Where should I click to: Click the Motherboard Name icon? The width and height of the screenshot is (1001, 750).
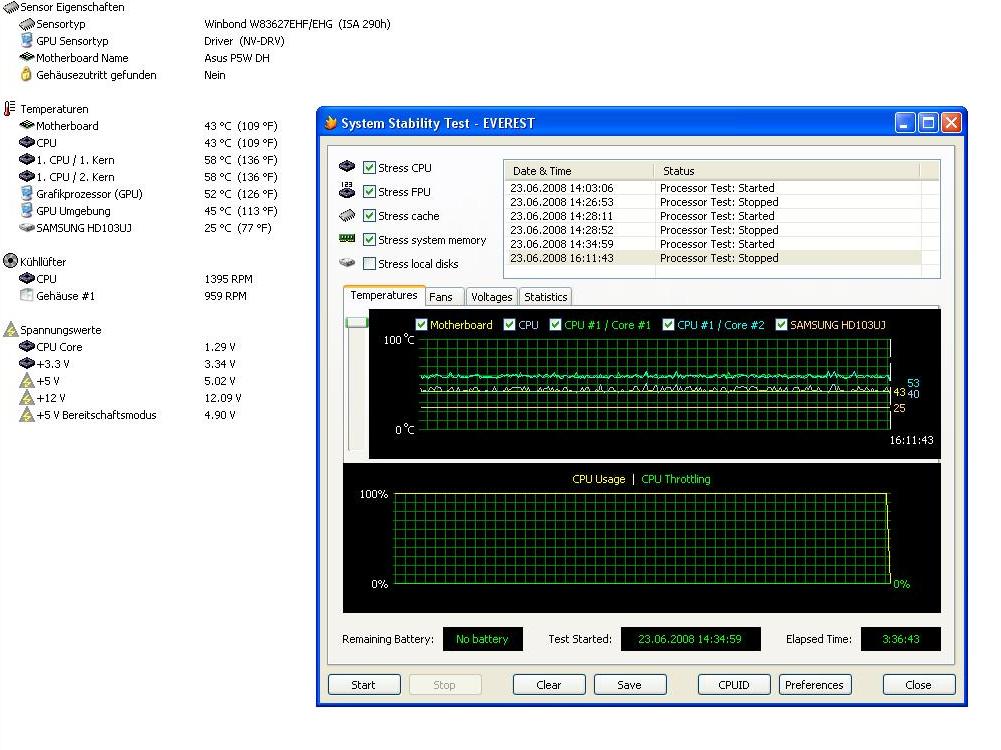[x=27, y=57]
